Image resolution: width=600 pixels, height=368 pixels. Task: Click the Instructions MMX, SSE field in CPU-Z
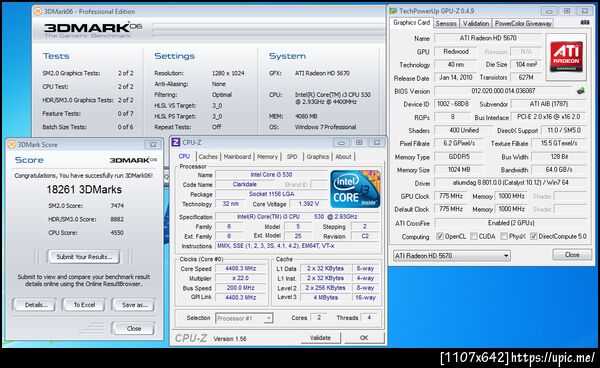click(x=298, y=246)
